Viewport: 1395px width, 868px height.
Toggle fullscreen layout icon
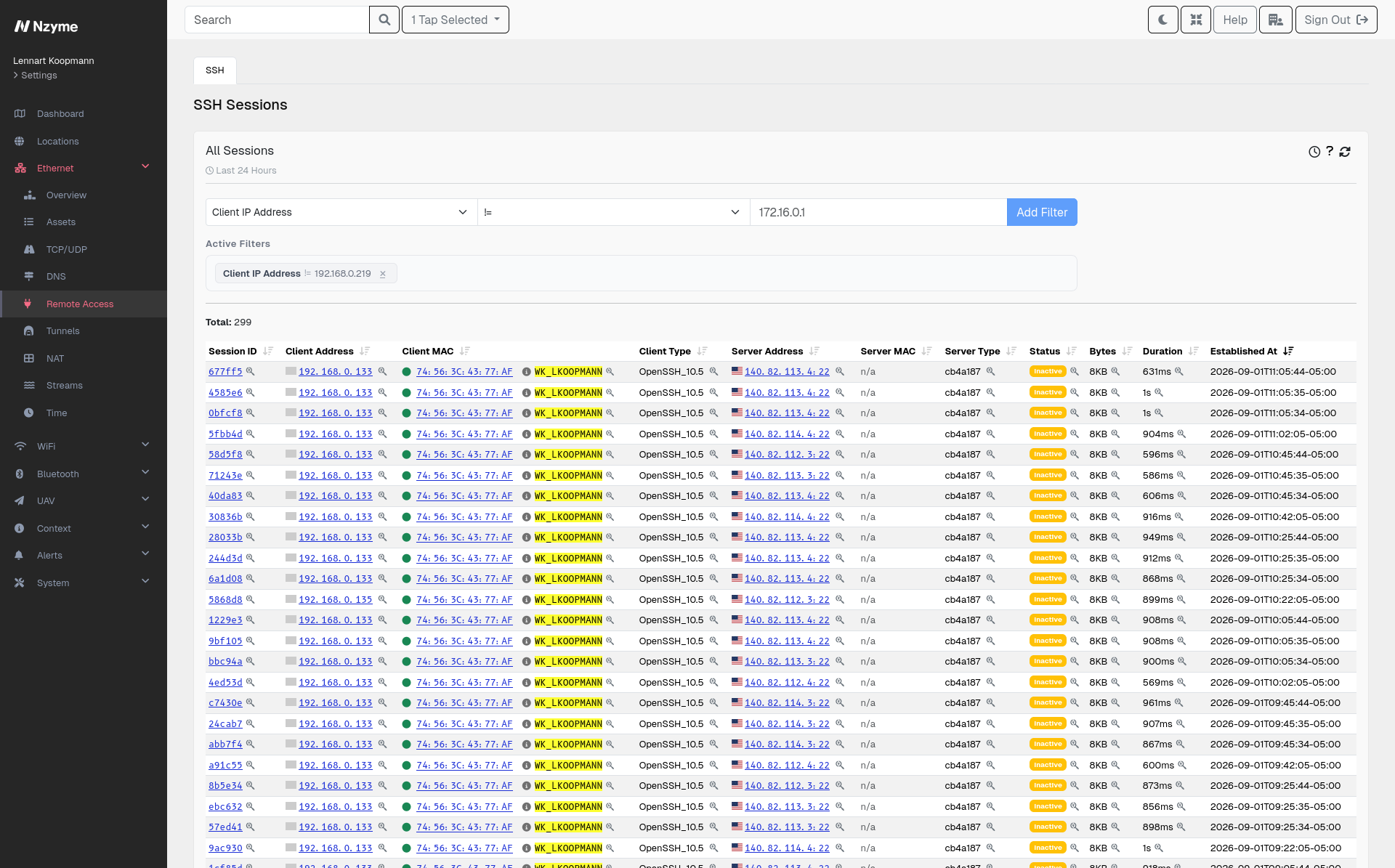(1196, 20)
